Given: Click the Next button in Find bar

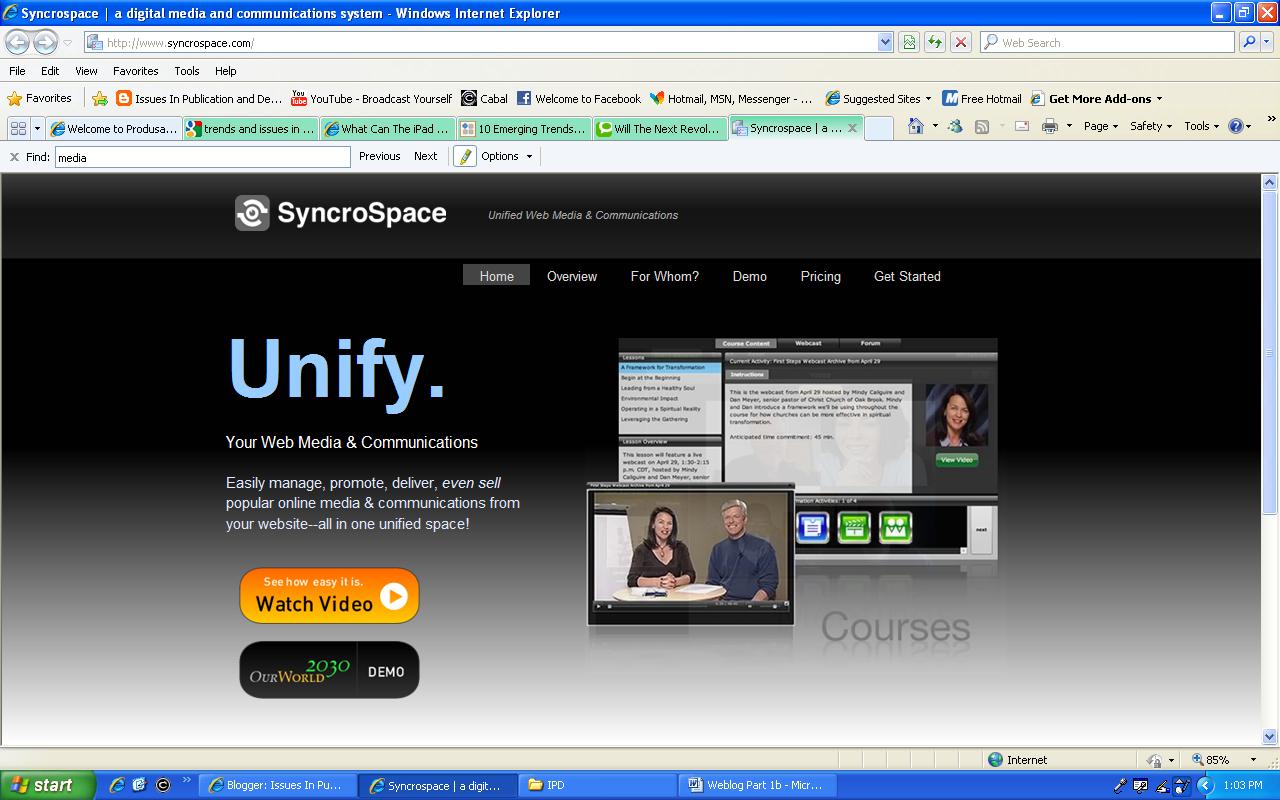Looking at the screenshot, I should click(x=426, y=156).
